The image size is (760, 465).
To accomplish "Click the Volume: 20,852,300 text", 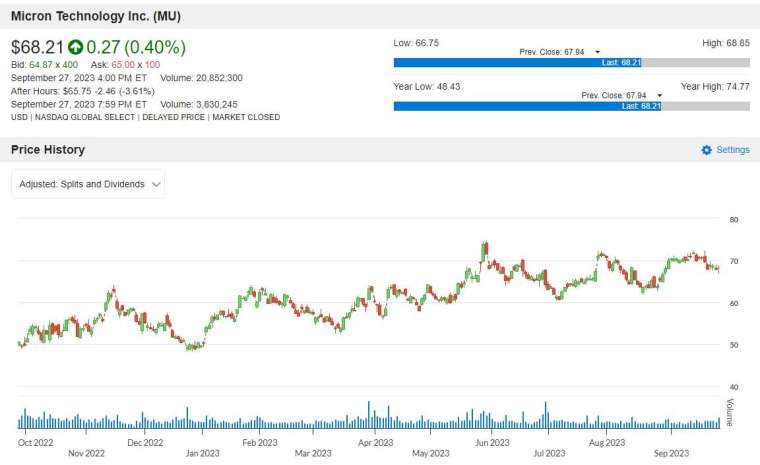I will (x=201, y=78).
